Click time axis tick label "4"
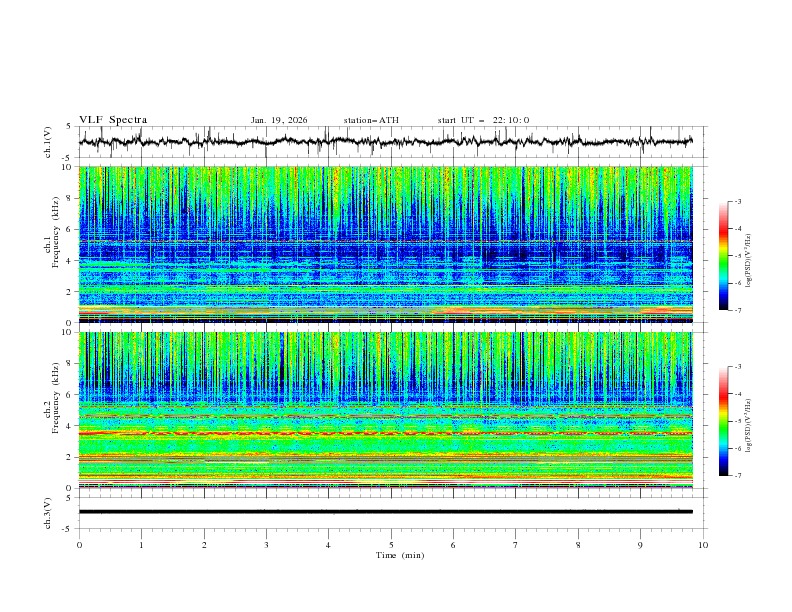 coord(328,545)
